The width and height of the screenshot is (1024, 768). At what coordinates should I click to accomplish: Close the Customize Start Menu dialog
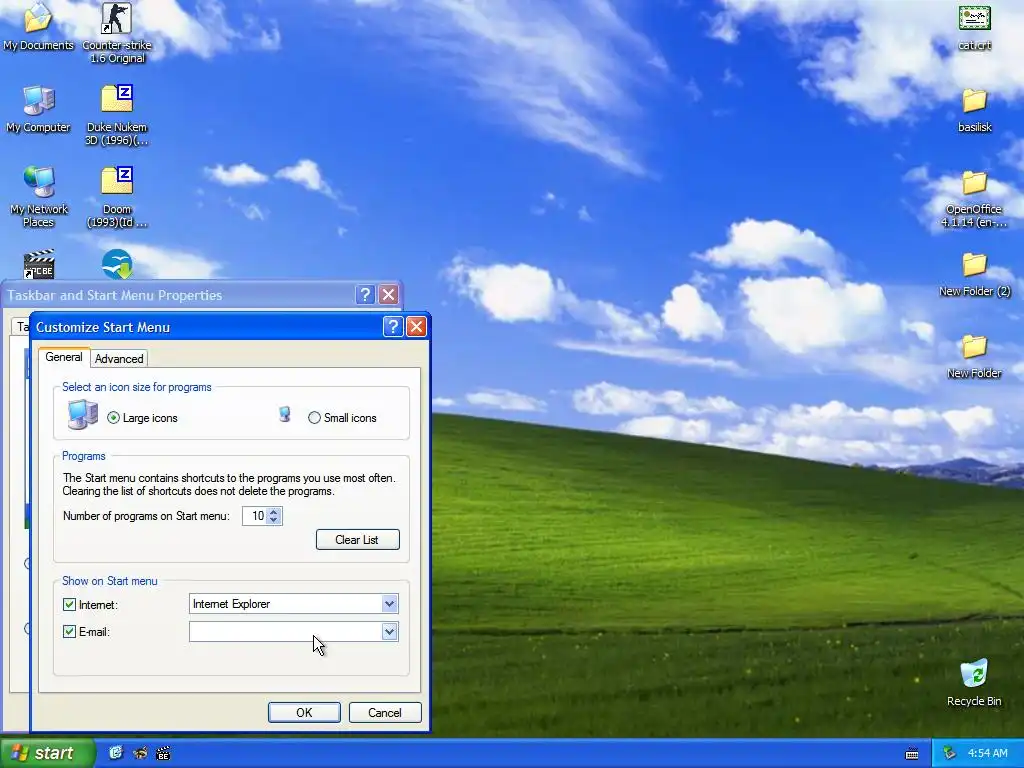tap(417, 327)
